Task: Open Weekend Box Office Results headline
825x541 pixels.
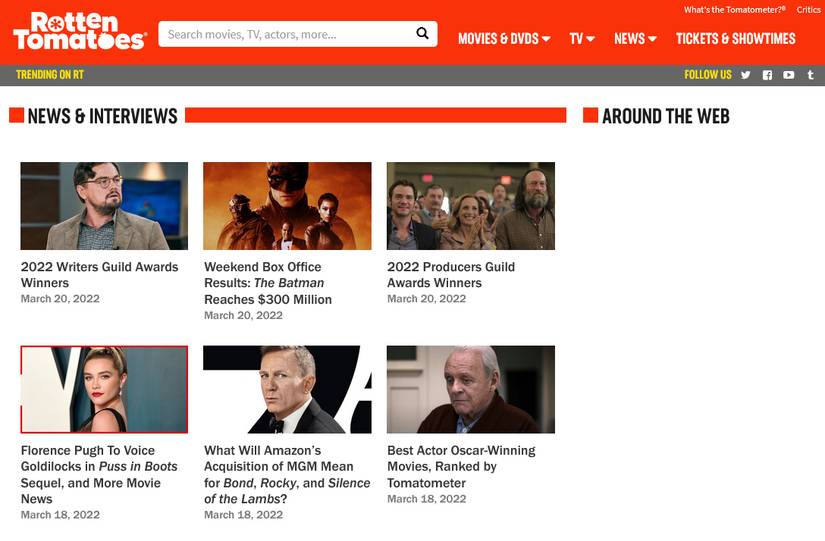Action: (x=268, y=283)
